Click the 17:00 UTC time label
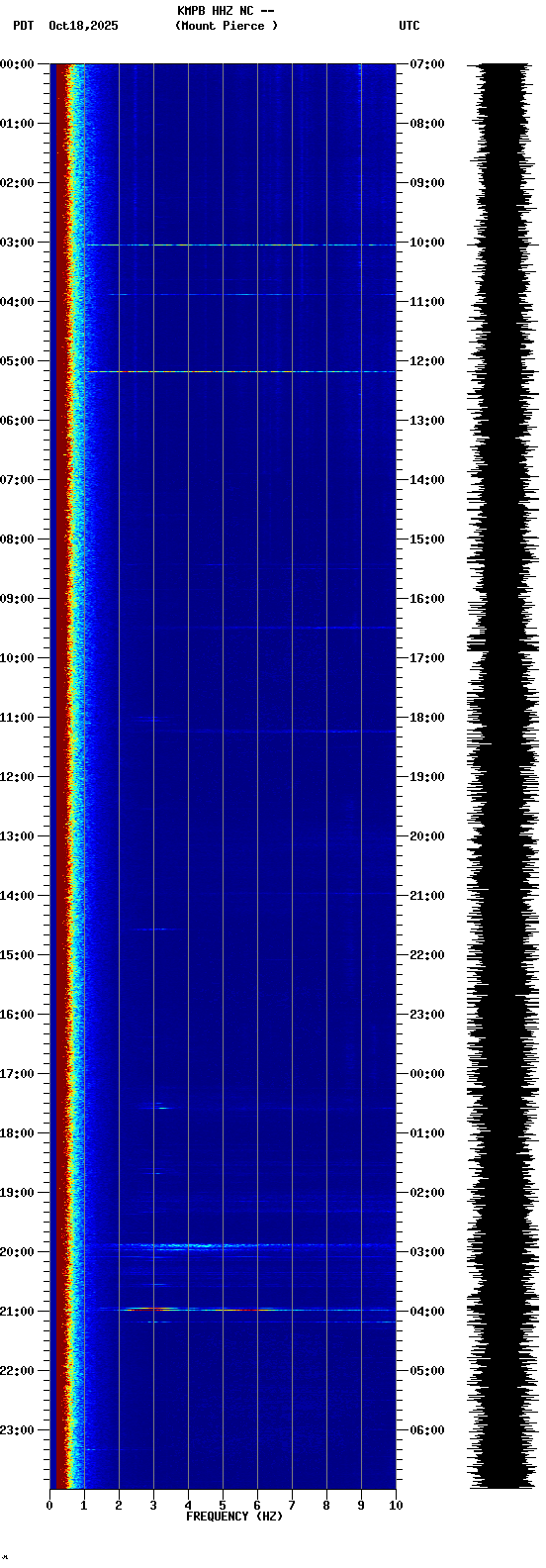This screenshot has width=546, height=1568. pos(427,658)
